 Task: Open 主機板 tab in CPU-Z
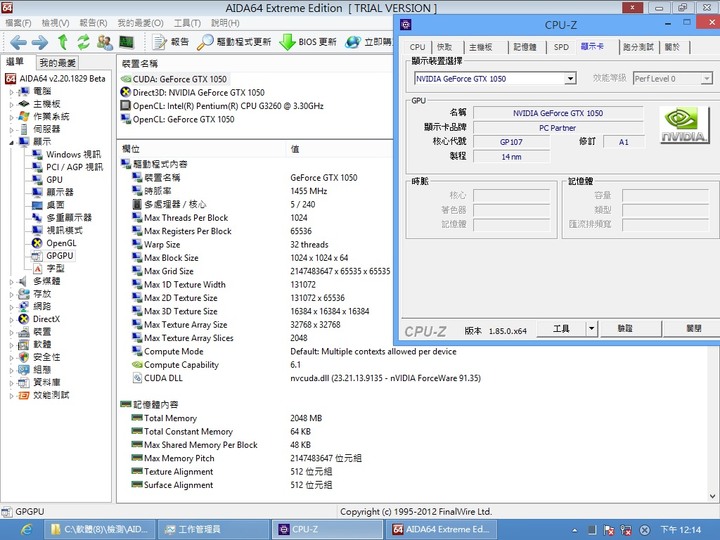[x=480, y=47]
